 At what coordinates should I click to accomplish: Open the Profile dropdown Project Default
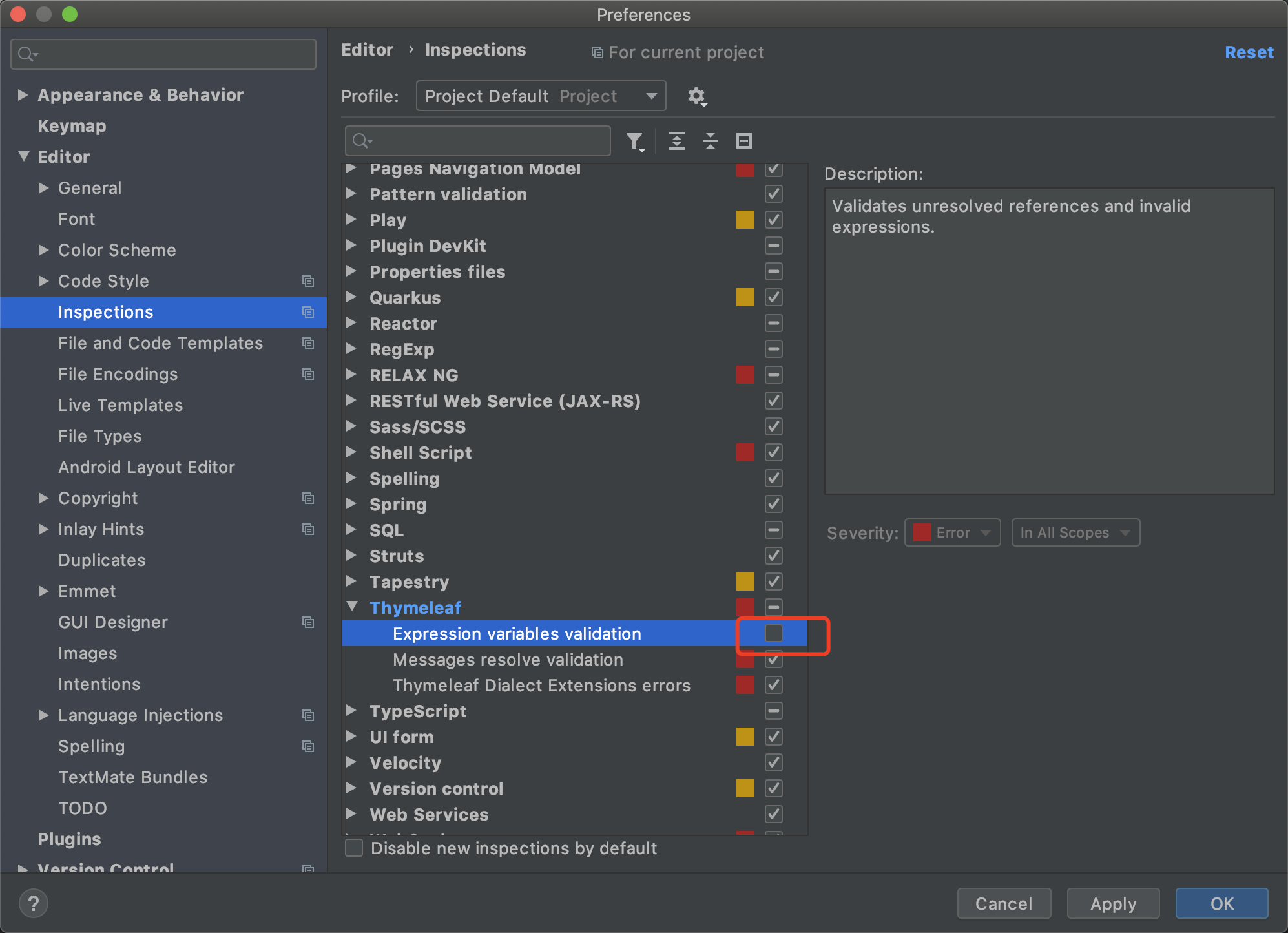click(541, 96)
